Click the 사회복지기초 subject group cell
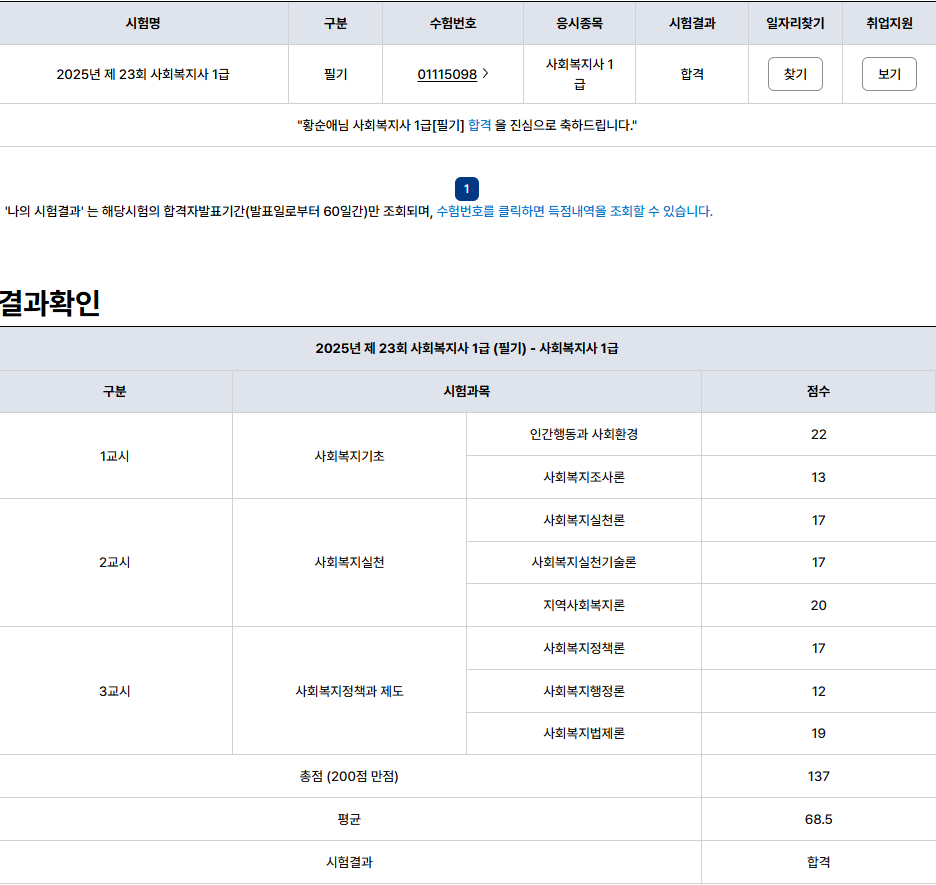936x885 pixels. click(x=349, y=456)
